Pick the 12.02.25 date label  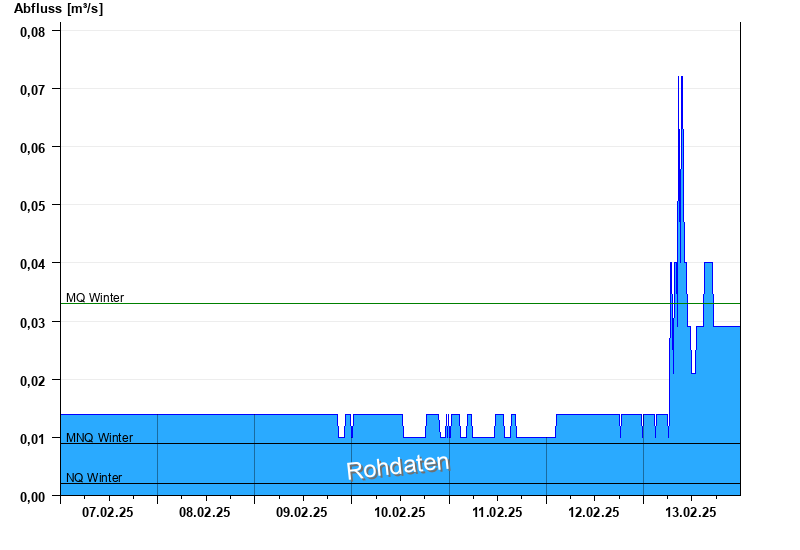point(594,512)
